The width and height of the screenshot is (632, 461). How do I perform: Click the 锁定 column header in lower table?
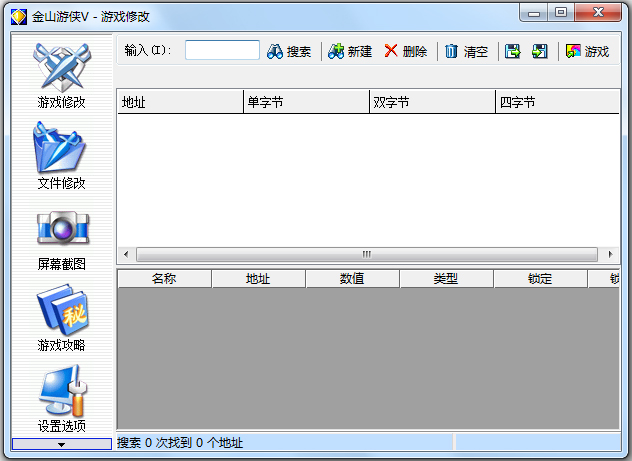(540, 279)
